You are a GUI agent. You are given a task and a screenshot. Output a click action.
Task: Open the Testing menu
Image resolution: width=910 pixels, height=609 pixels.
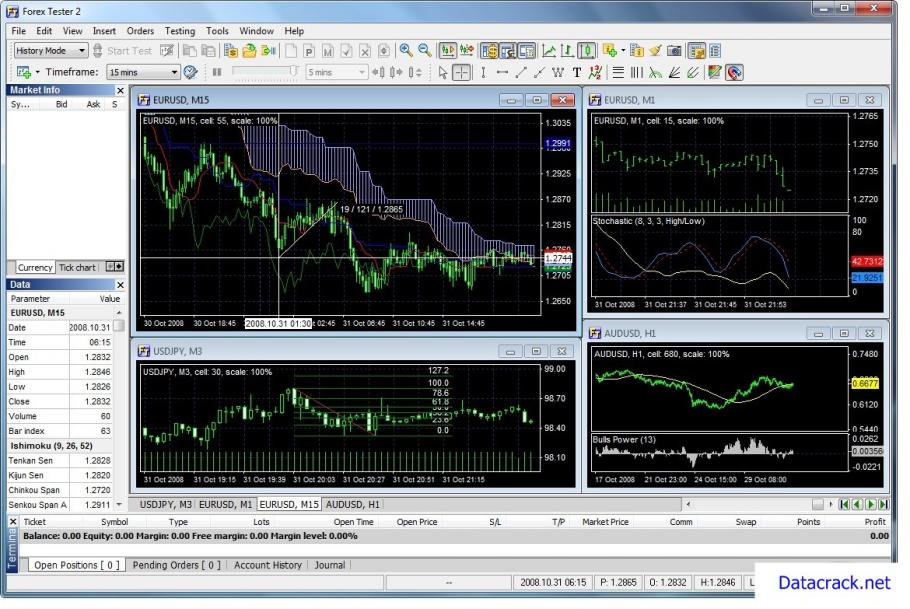point(180,31)
